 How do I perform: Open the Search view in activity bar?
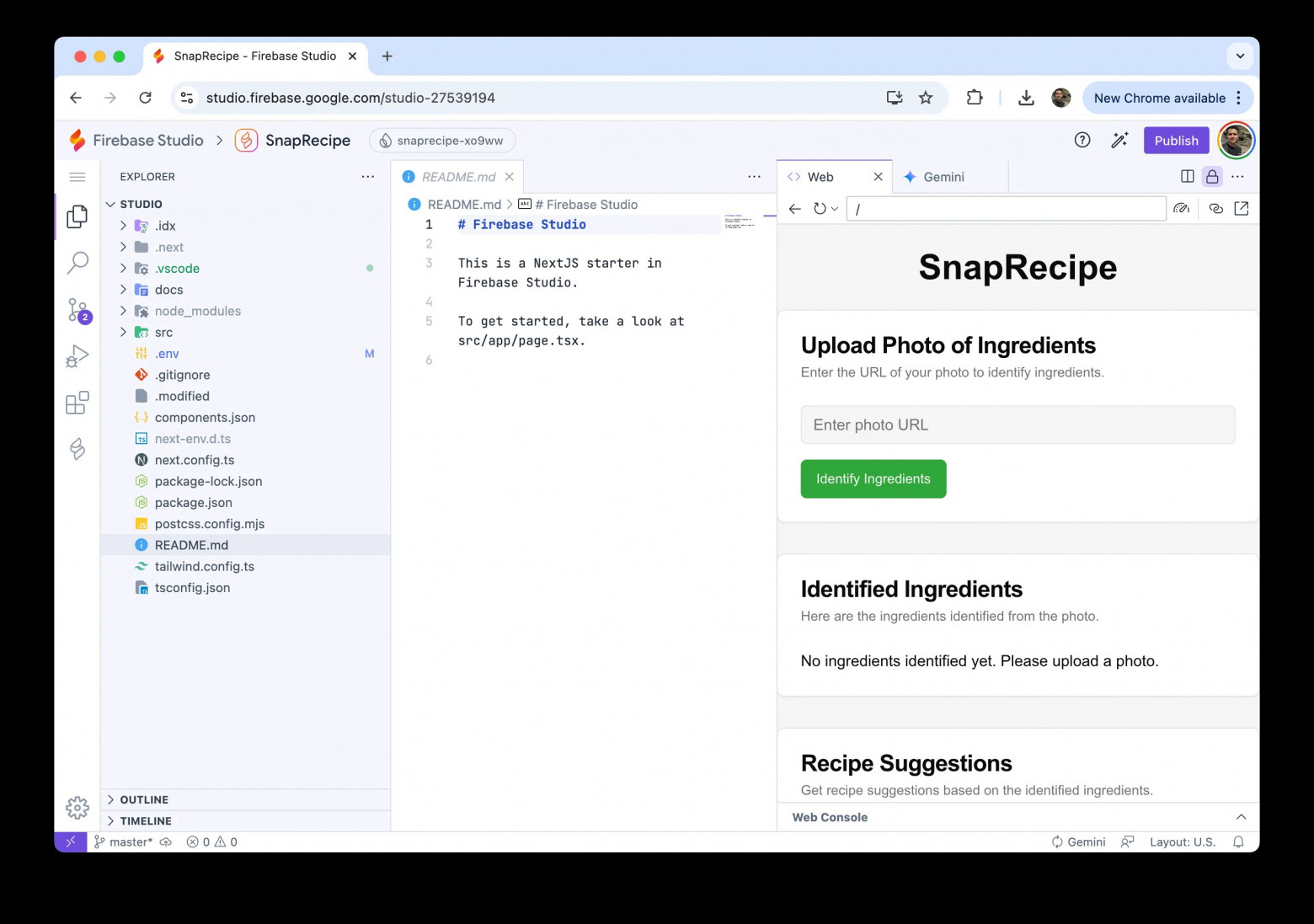point(77,263)
